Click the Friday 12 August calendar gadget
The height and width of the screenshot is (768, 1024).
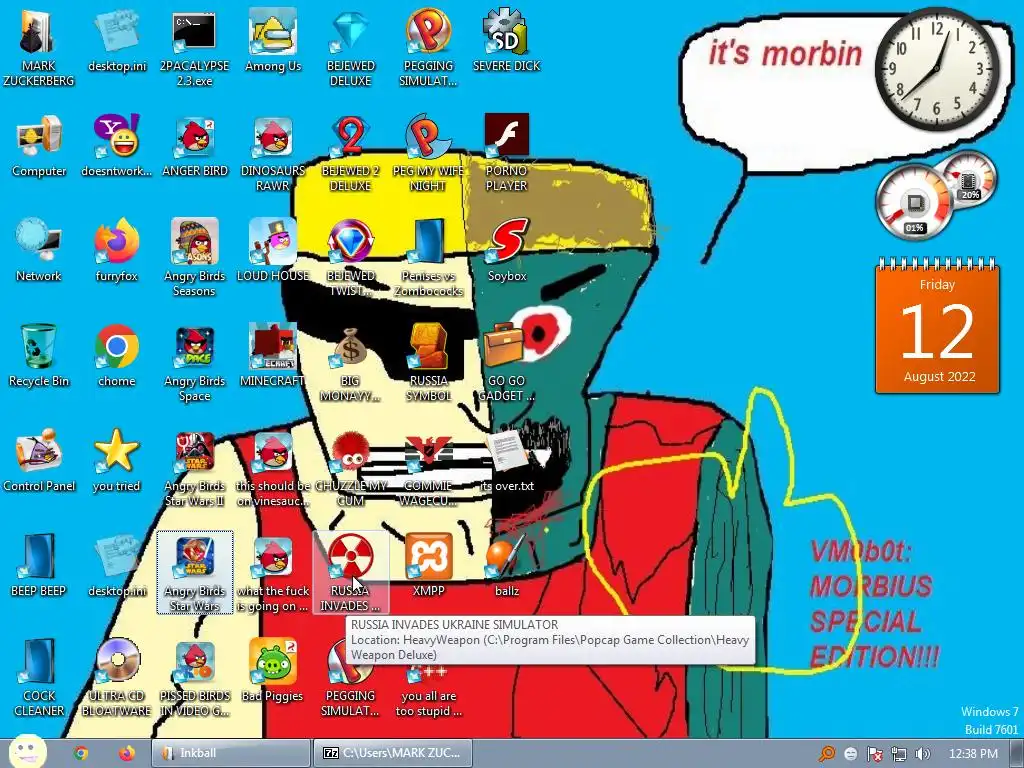coord(937,327)
